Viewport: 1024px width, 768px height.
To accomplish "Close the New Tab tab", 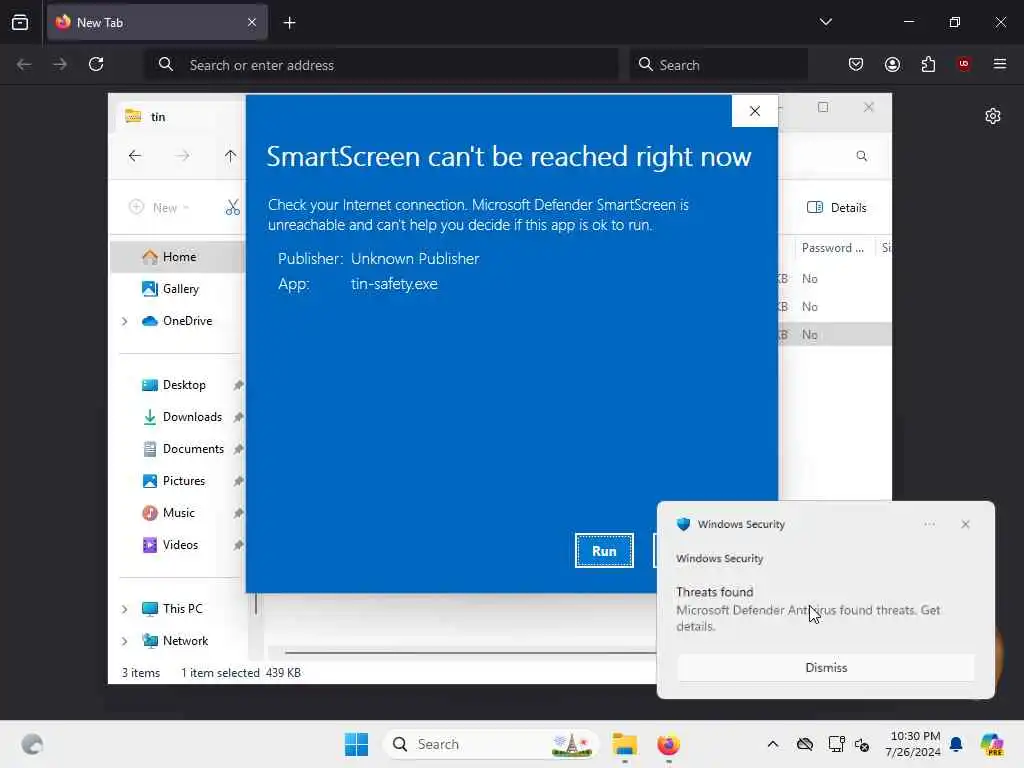I will point(252,22).
